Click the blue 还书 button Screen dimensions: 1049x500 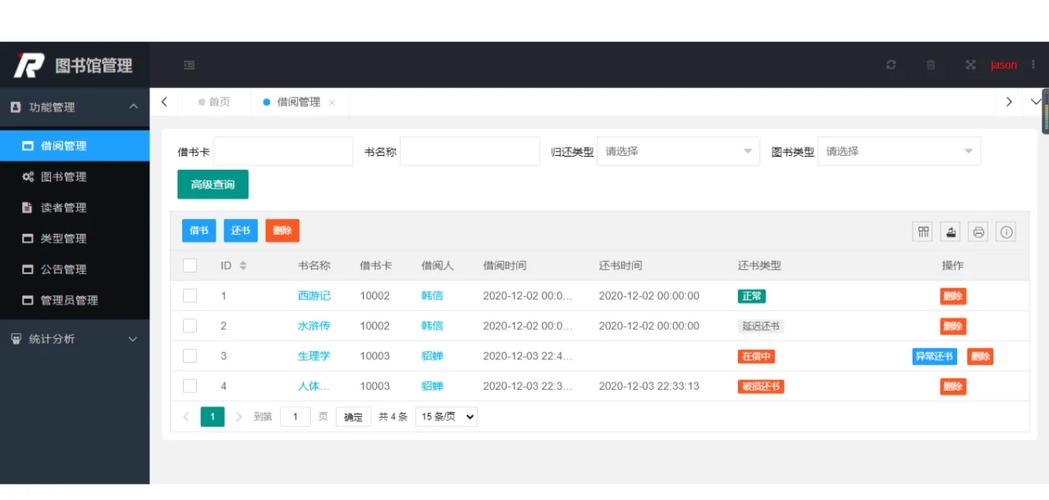[x=240, y=230]
